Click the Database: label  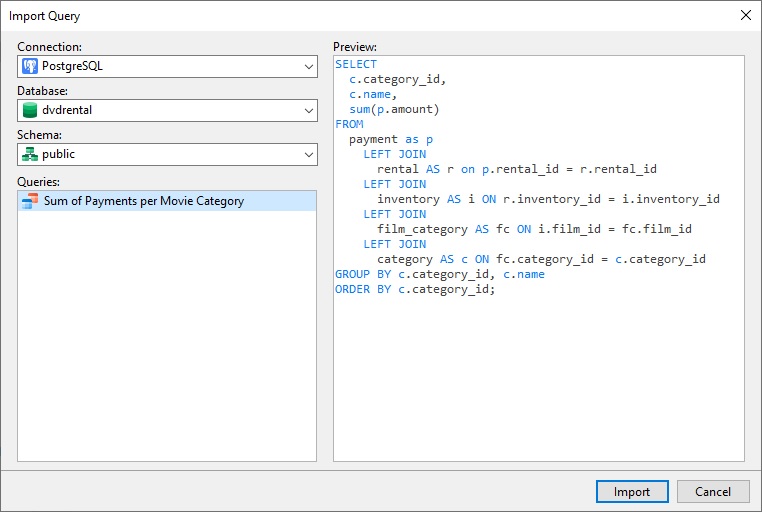coord(42,91)
